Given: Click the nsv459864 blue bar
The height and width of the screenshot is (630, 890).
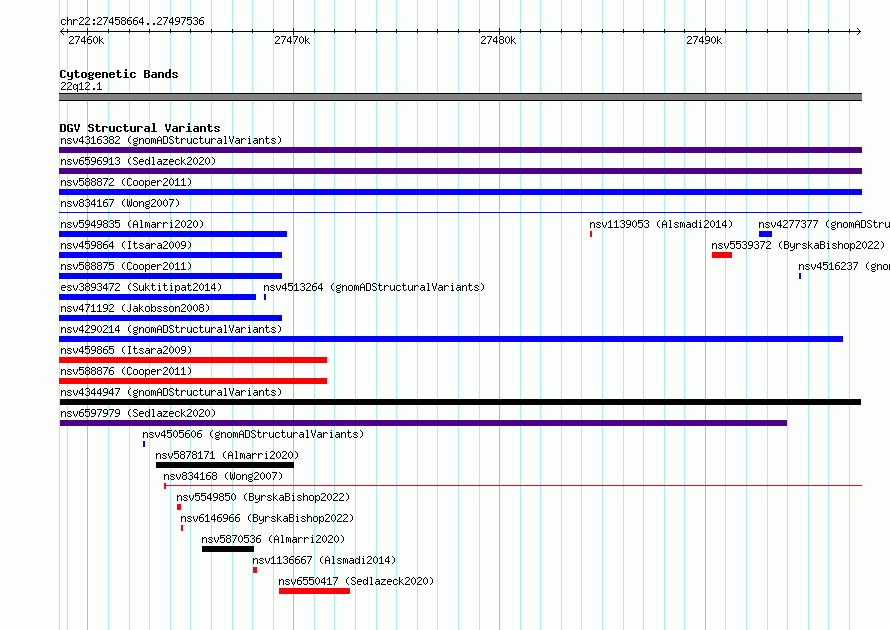Looking at the screenshot, I should pos(170,255).
